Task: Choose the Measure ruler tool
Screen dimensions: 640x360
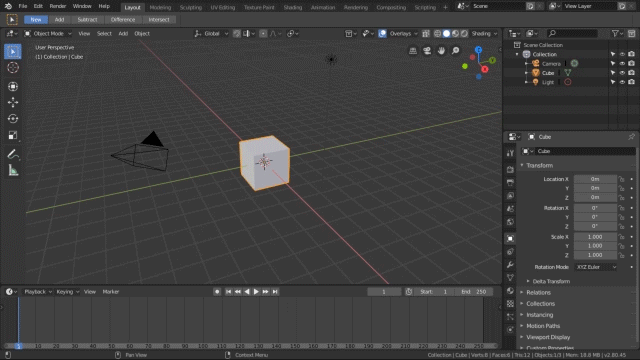Action: (13, 171)
